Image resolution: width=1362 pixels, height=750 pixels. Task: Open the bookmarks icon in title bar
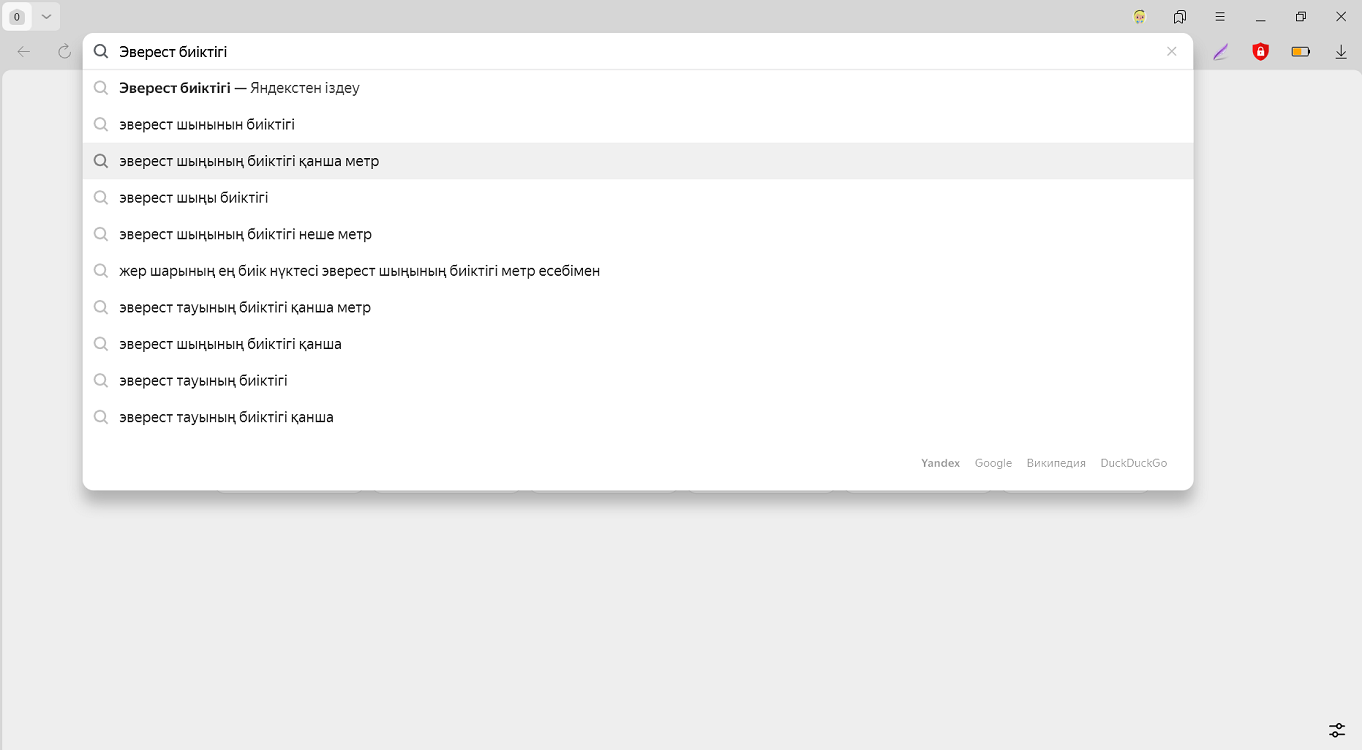[x=1180, y=17]
